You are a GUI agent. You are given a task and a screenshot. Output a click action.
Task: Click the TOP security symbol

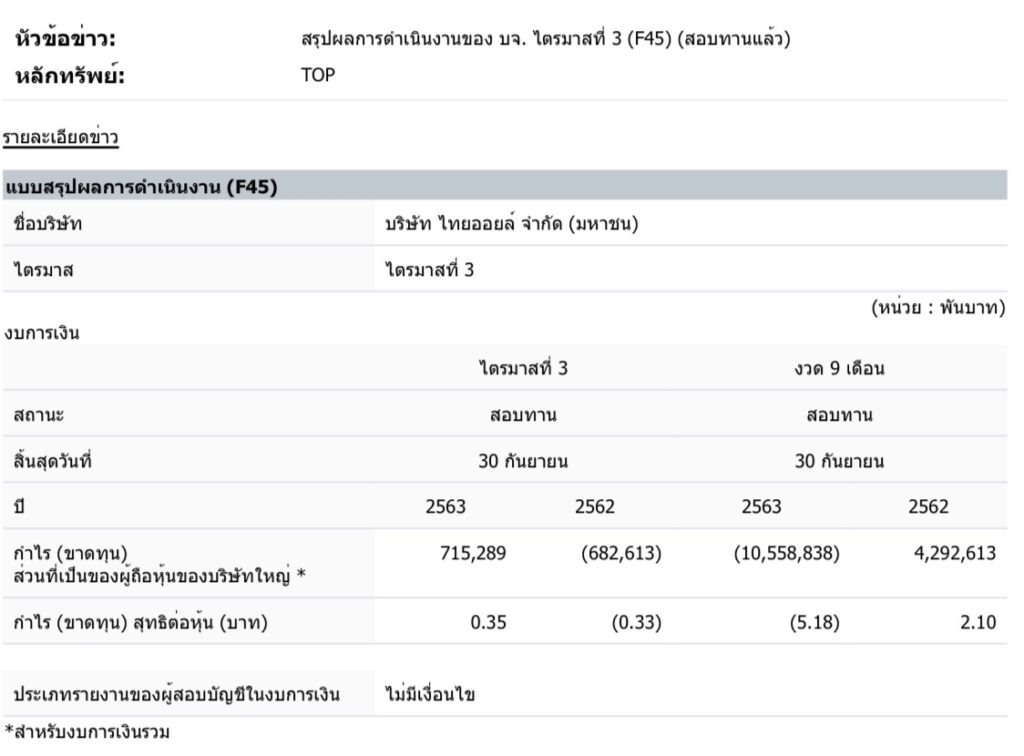(x=318, y=74)
